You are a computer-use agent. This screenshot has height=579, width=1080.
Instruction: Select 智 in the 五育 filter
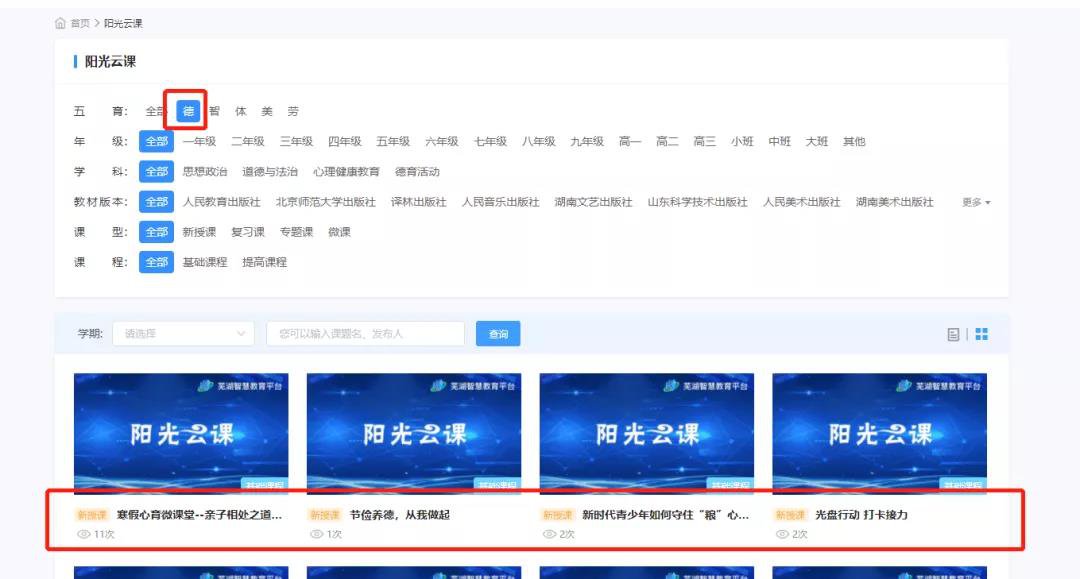(x=214, y=111)
